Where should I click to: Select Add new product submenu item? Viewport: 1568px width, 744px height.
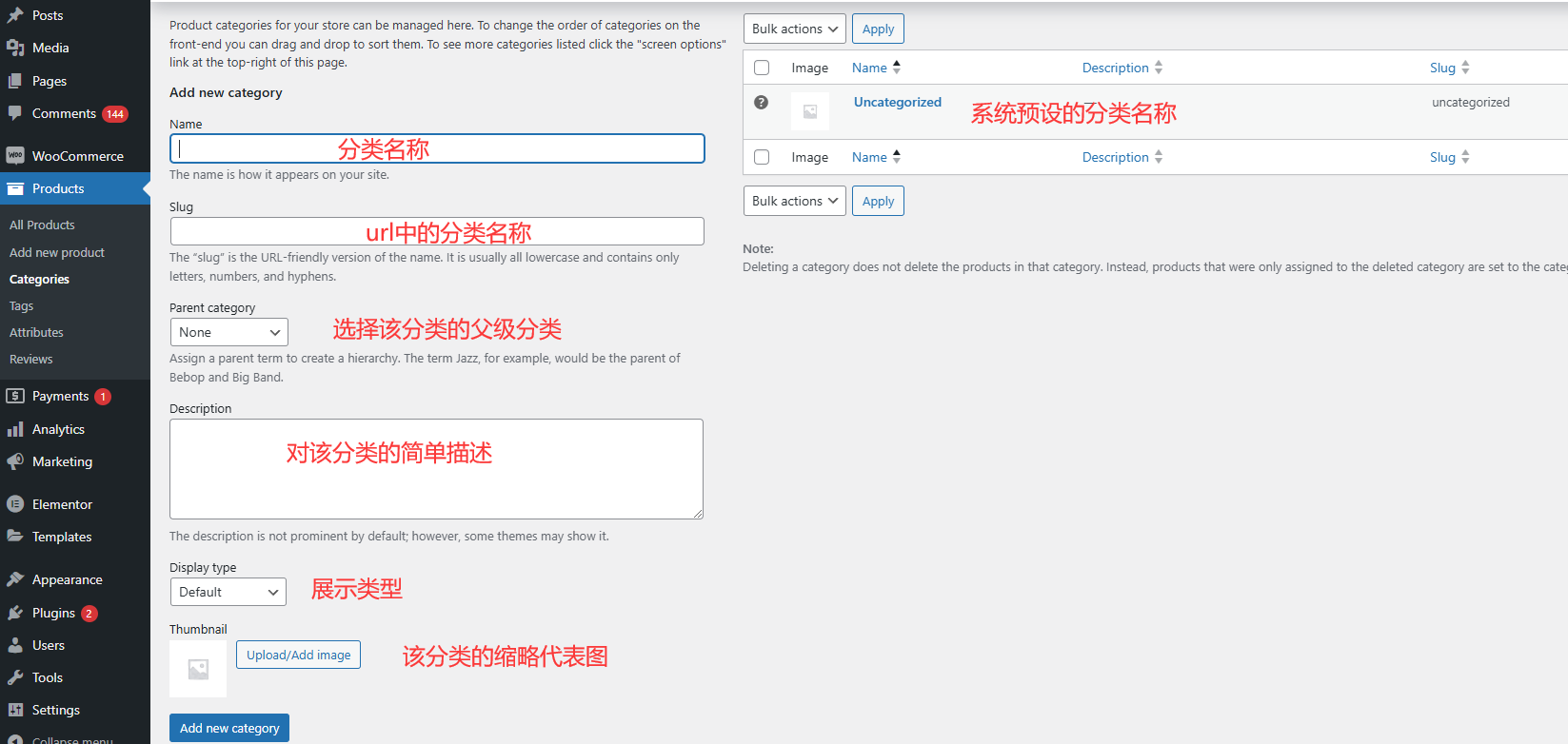point(57,252)
